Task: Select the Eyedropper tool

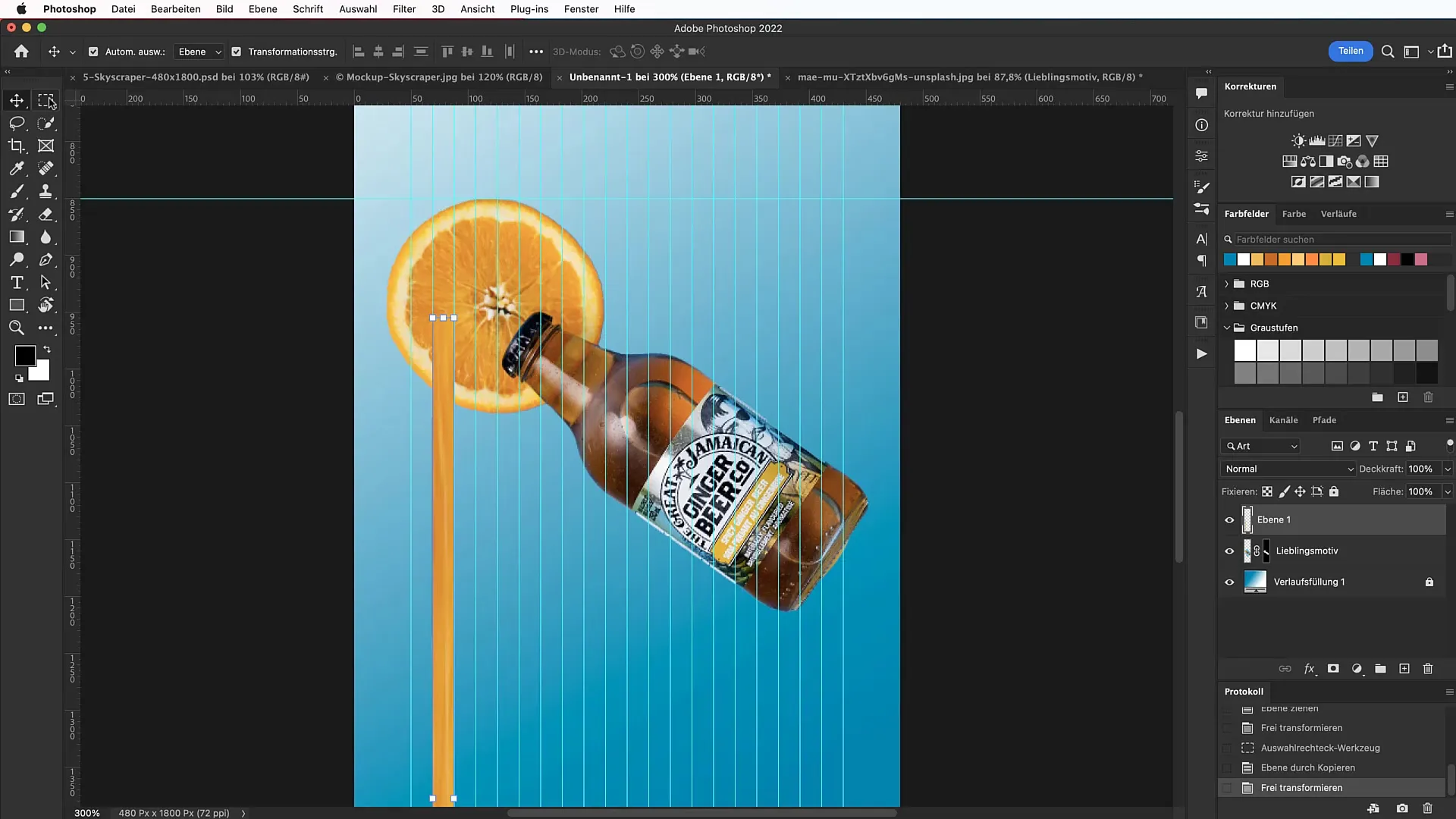Action: tap(17, 168)
